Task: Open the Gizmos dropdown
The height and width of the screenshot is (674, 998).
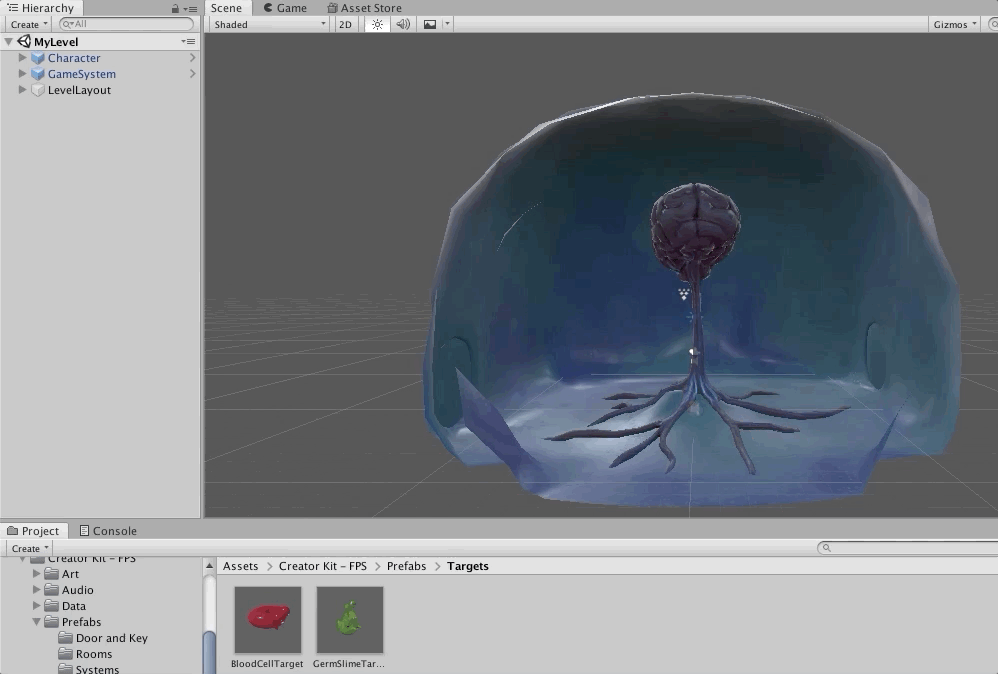Action: 954,24
